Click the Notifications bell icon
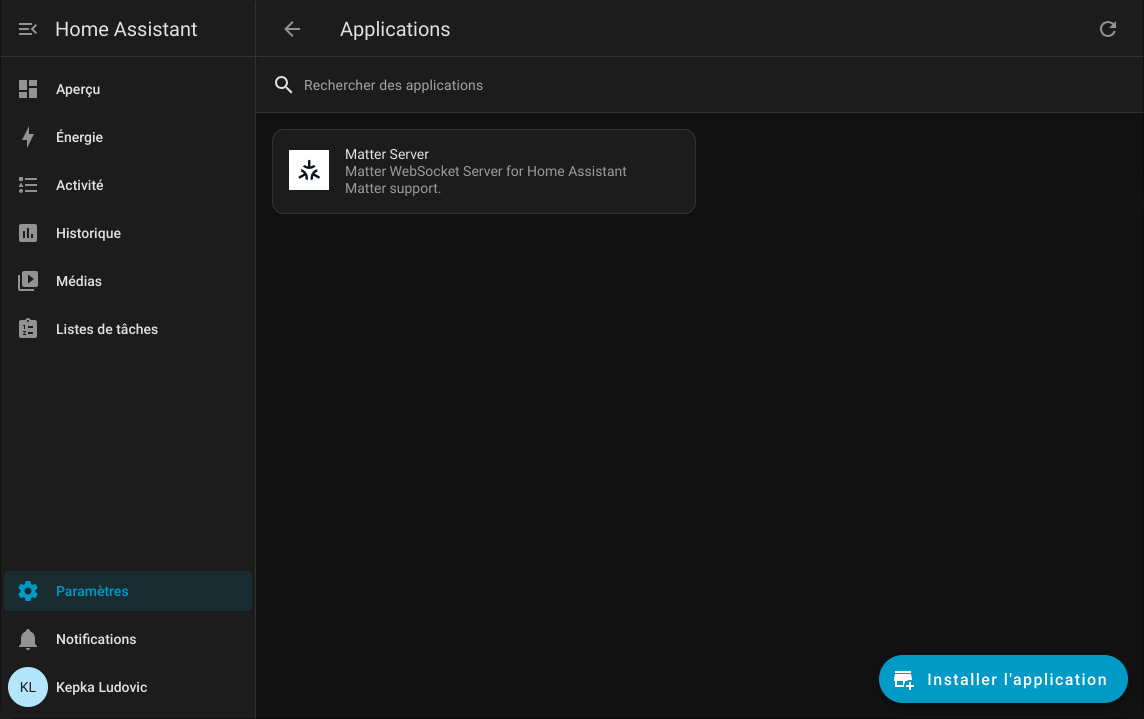Screen dimensions: 1144x719 (x=28, y=640)
